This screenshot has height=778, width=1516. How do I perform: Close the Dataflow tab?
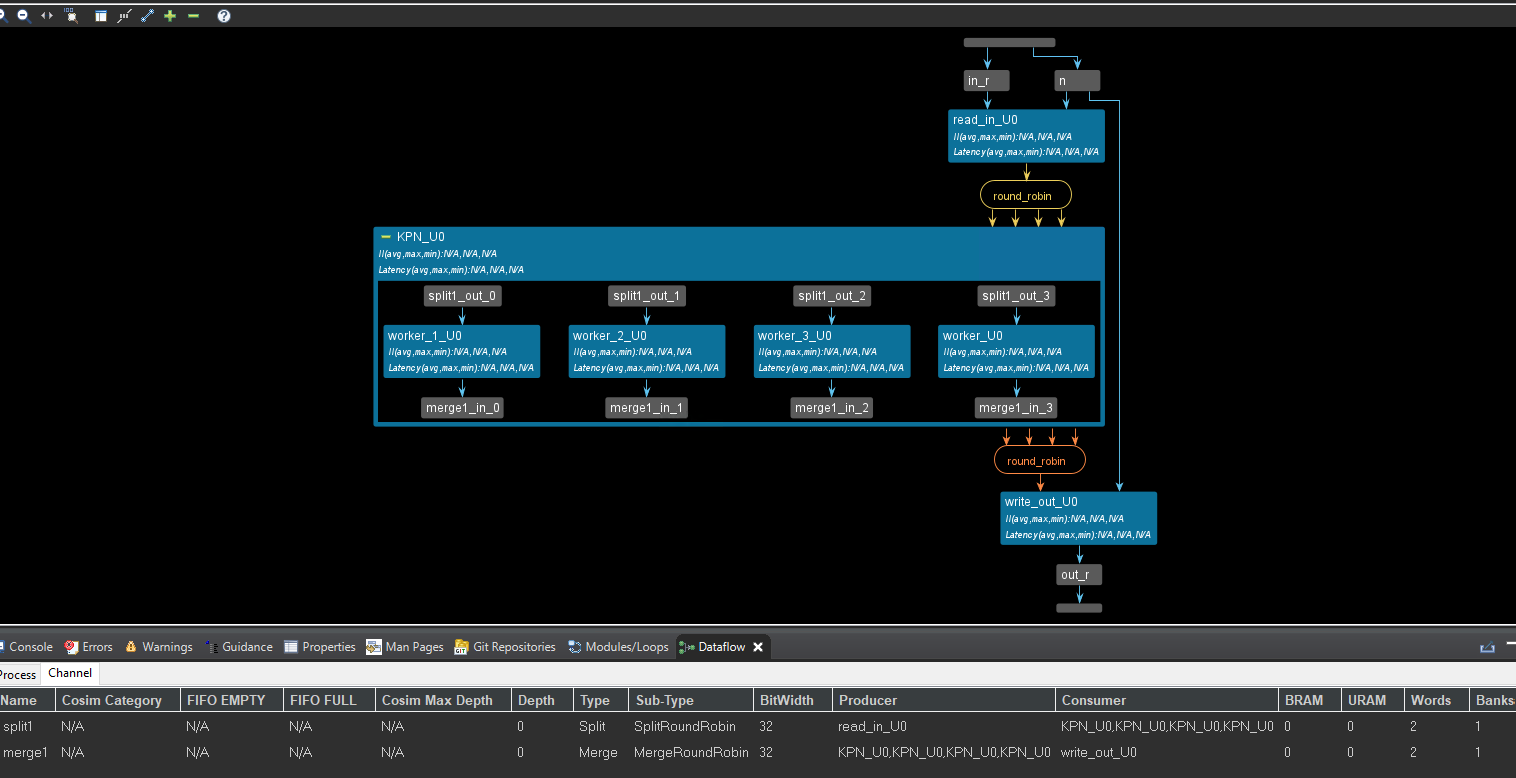click(x=758, y=647)
